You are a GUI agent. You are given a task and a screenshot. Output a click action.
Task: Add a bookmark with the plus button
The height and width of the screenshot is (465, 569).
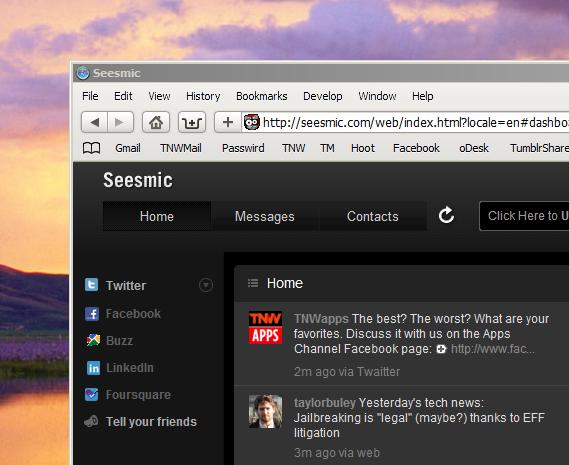click(x=228, y=122)
